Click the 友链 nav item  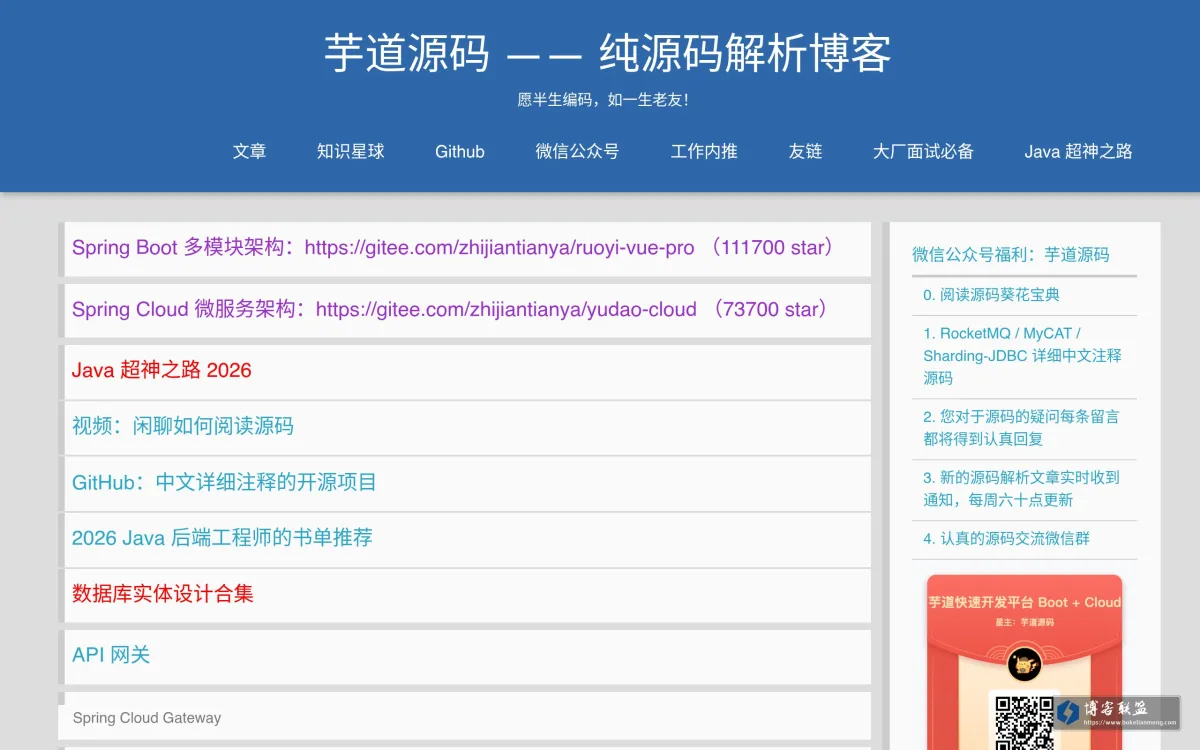(x=805, y=151)
